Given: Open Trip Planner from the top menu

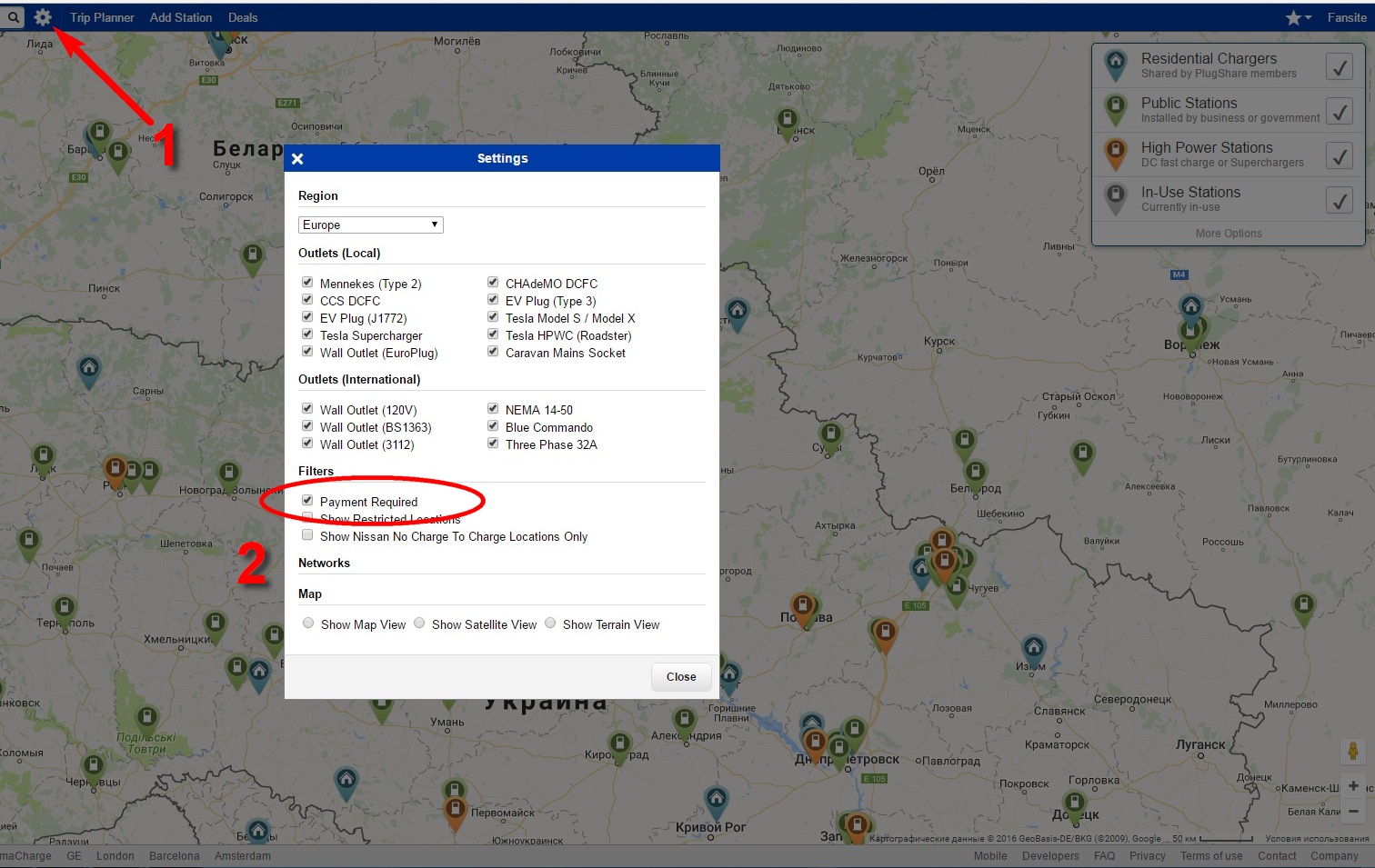Looking at the screenshot, I should (102, 17).
